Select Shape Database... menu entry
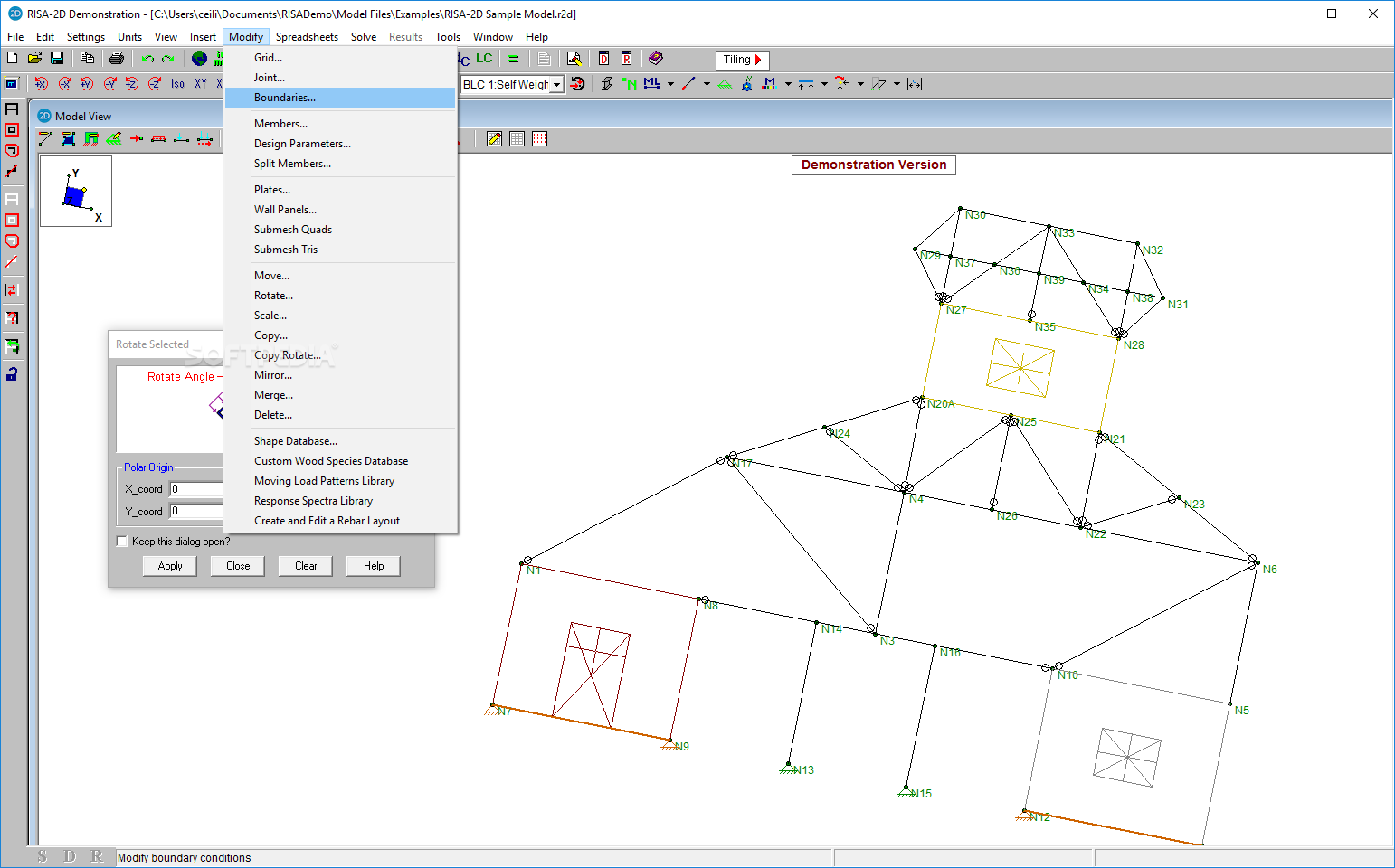Viewport: 1395px width, 868px height. 340,441
